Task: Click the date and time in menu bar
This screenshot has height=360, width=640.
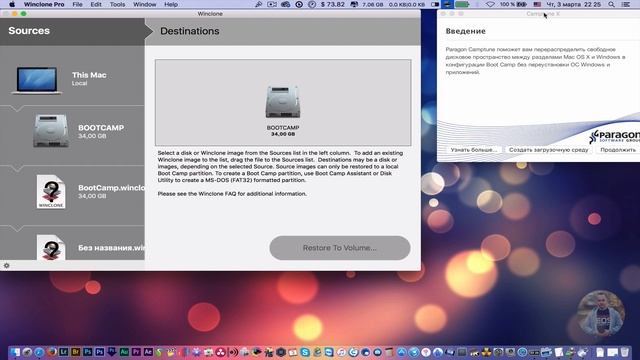Action: pos(573,4)
